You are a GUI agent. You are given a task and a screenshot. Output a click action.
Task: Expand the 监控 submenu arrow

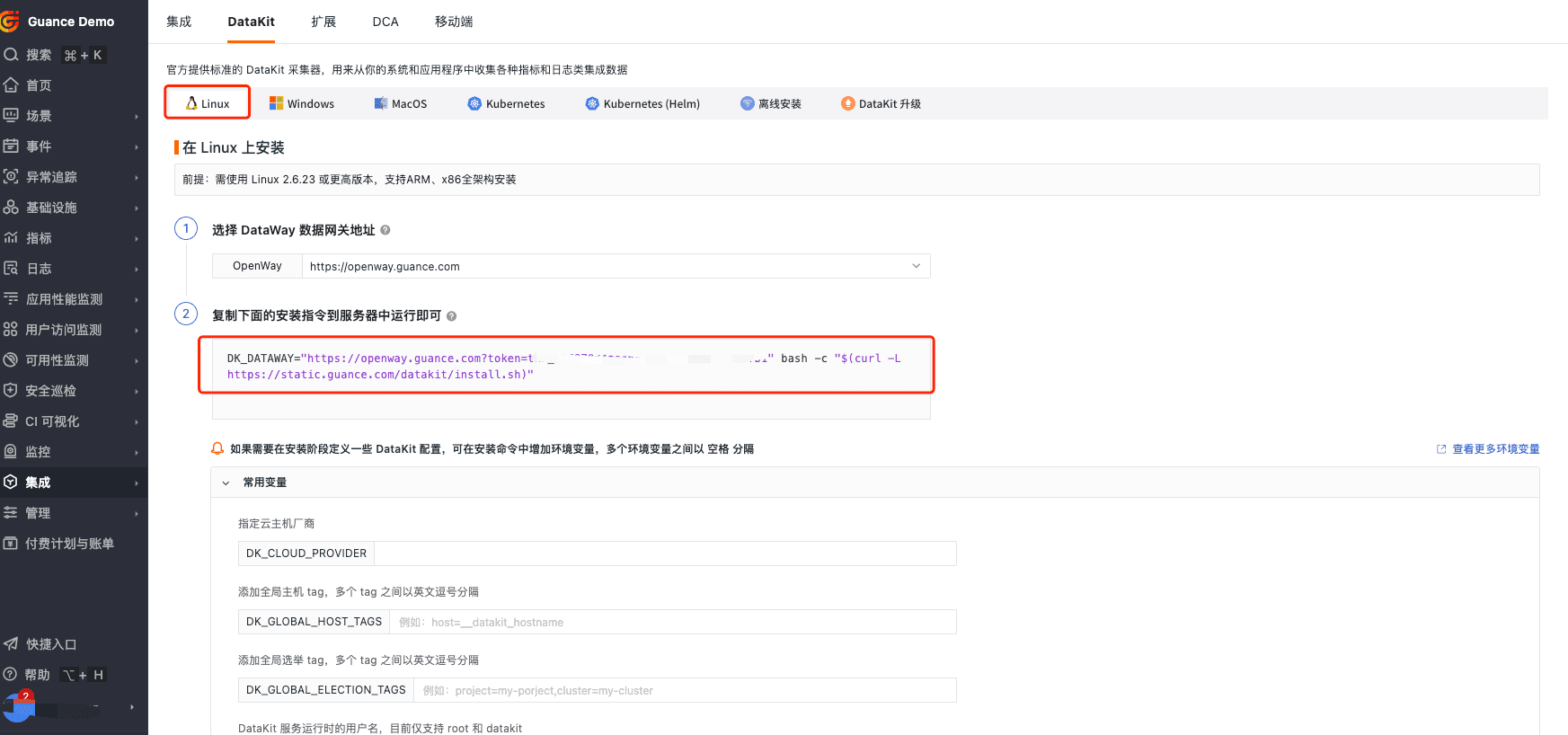pyautogui.click(x=137, y=453)
